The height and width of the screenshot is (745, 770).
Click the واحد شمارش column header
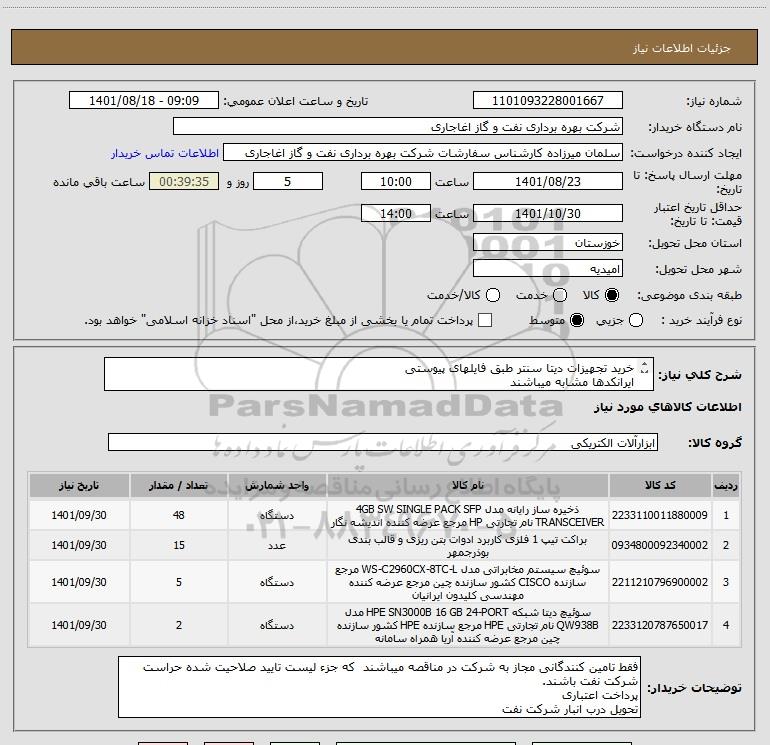pos(277,485)
